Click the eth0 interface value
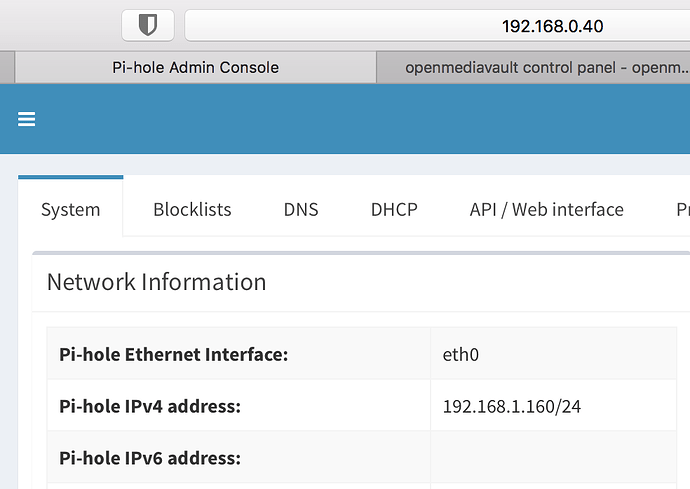This screenshot has height=489, width=690. pyautogui.click(x=462, y=354)
